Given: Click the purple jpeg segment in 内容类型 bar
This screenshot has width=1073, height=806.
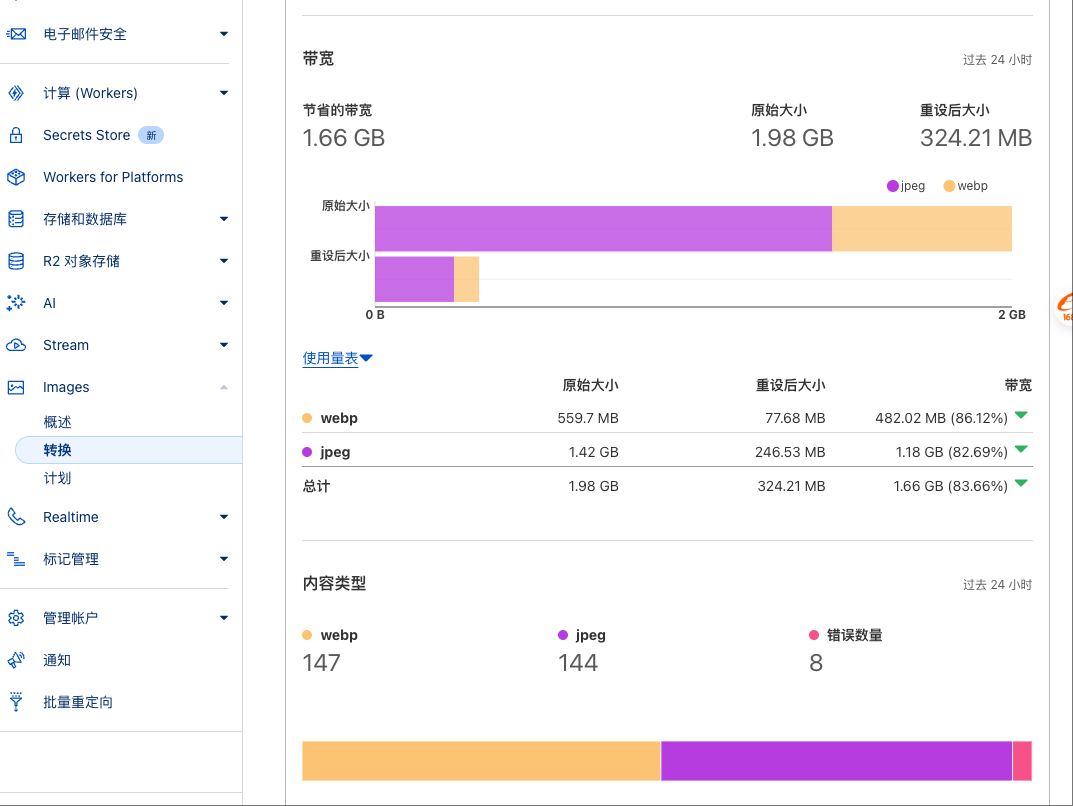Looking at the screenshot, I should pos(836,761).
